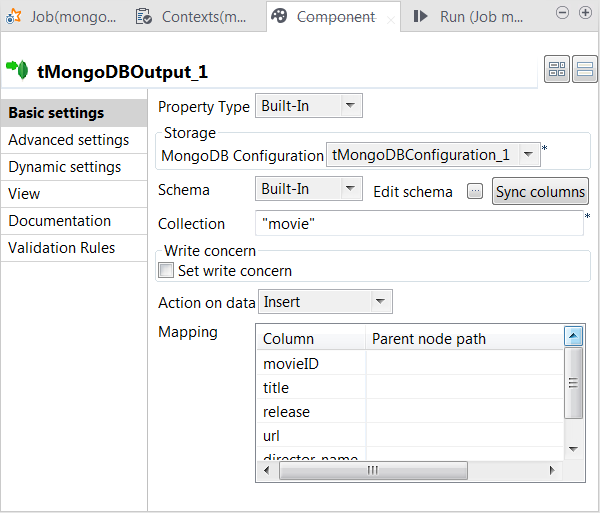Open Dynamic settings section

pyautogui.click(x=65, y=167)
